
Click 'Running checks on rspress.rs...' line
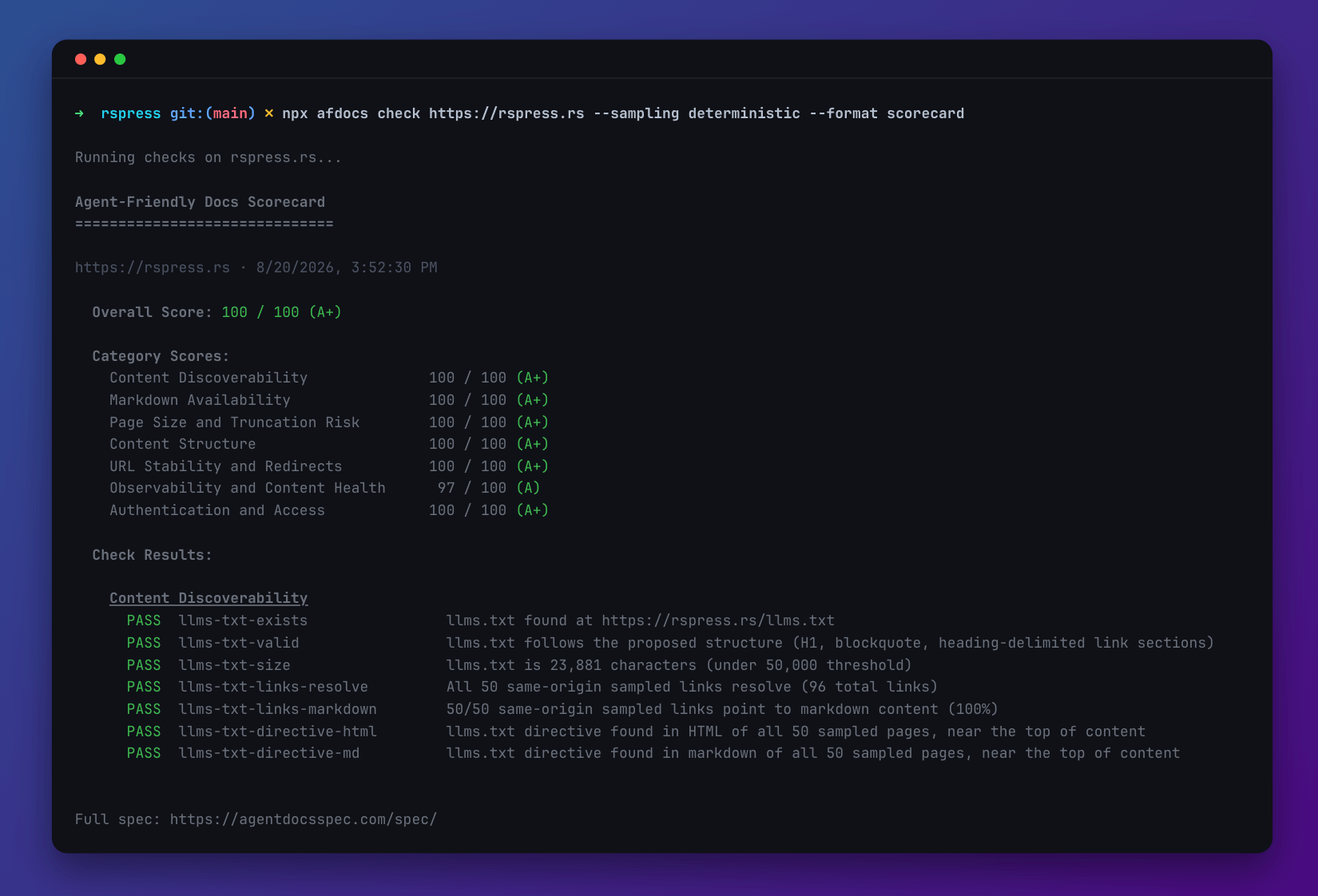click(x=208, y=157)
